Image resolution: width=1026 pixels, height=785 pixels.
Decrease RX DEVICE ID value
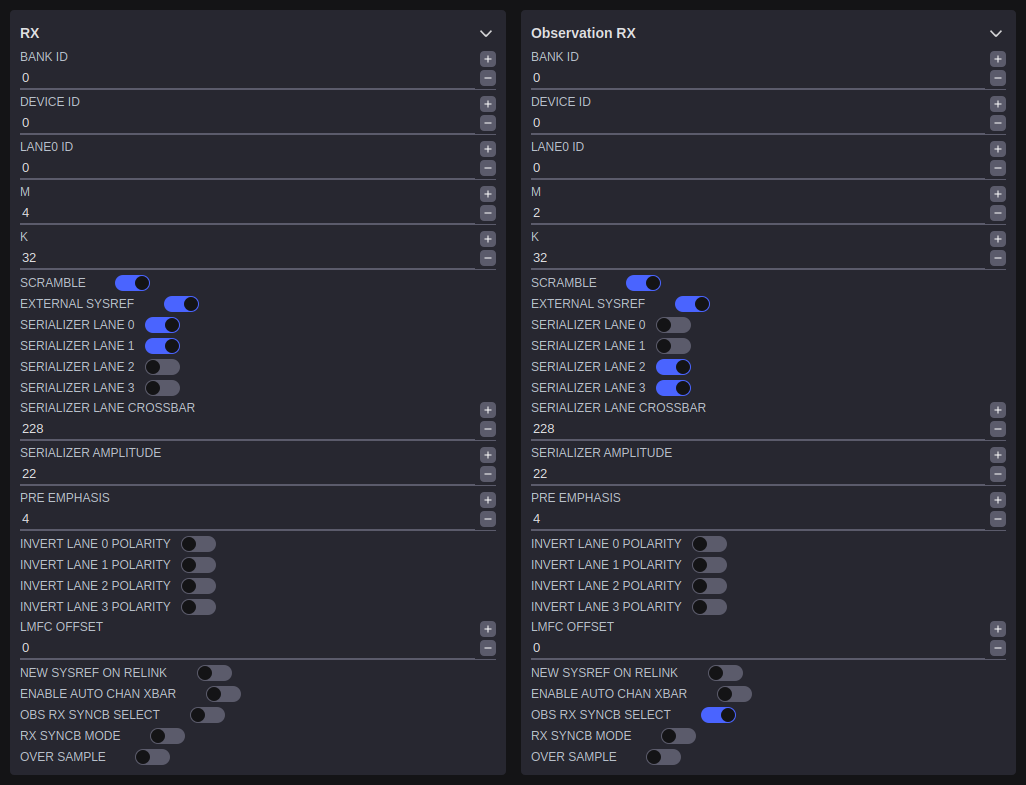[x=487, y=123]
